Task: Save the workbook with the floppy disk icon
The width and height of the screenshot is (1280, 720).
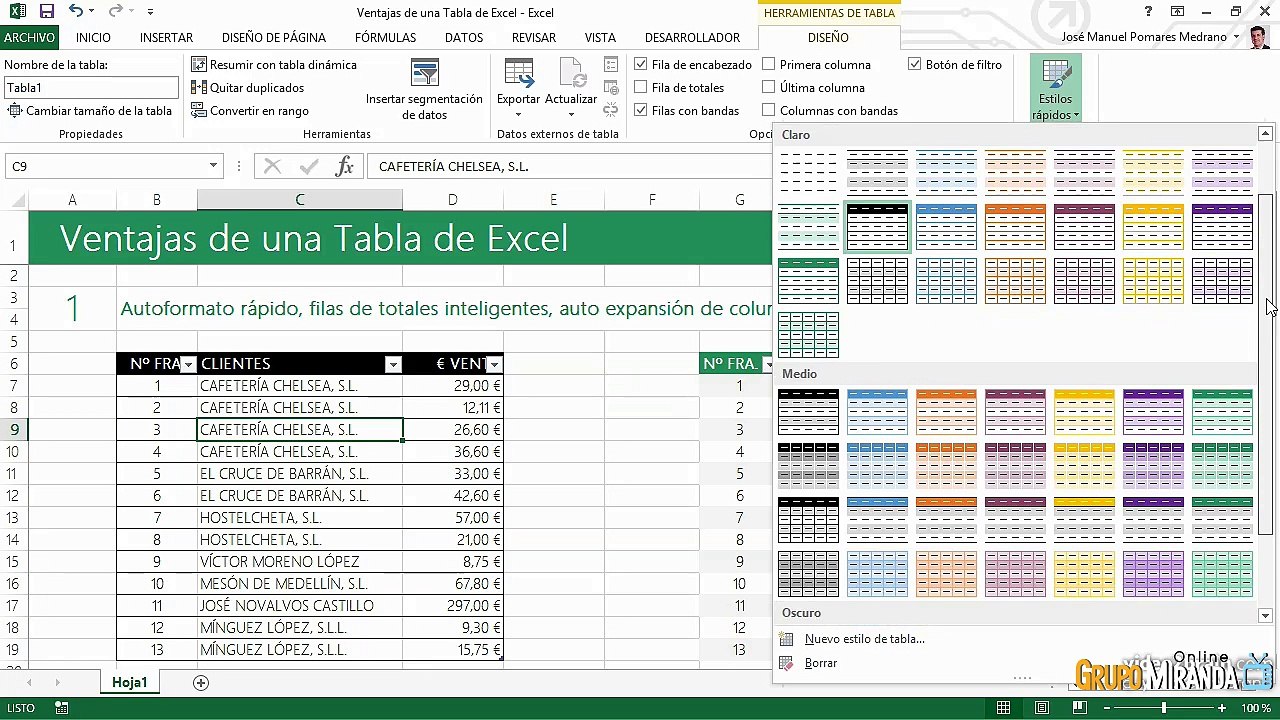Action: (47, 12)
